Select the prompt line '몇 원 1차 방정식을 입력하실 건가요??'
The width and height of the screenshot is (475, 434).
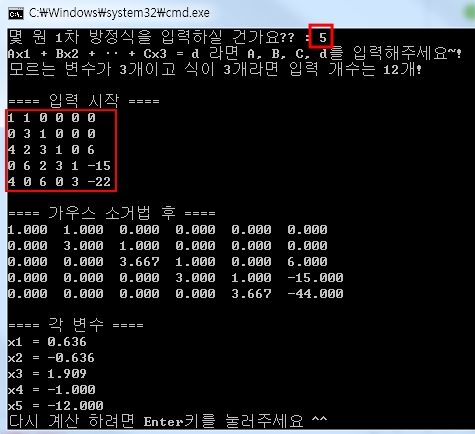[152, 37]
